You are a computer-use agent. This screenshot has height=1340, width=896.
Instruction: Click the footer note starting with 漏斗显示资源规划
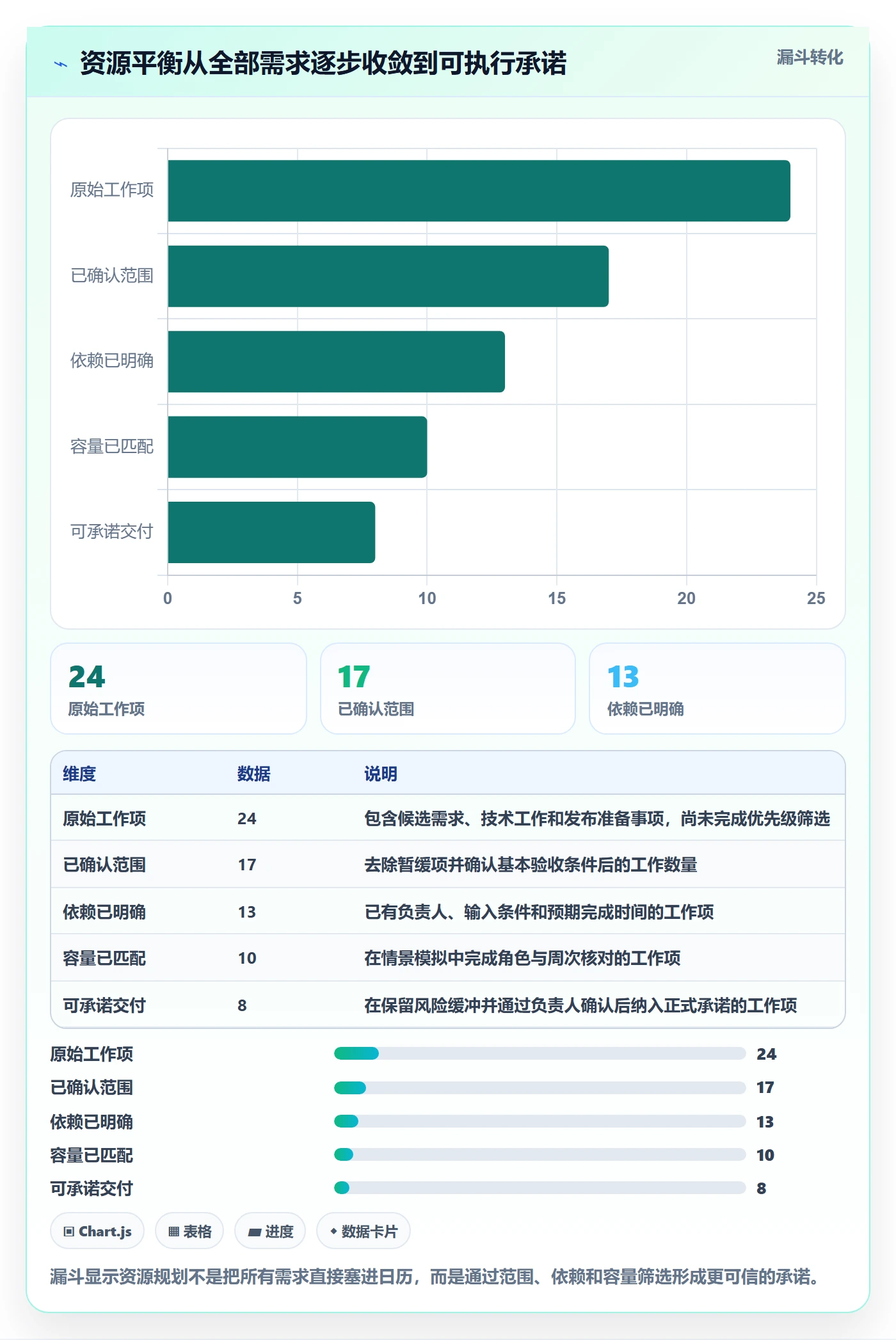coord(435,1277)
